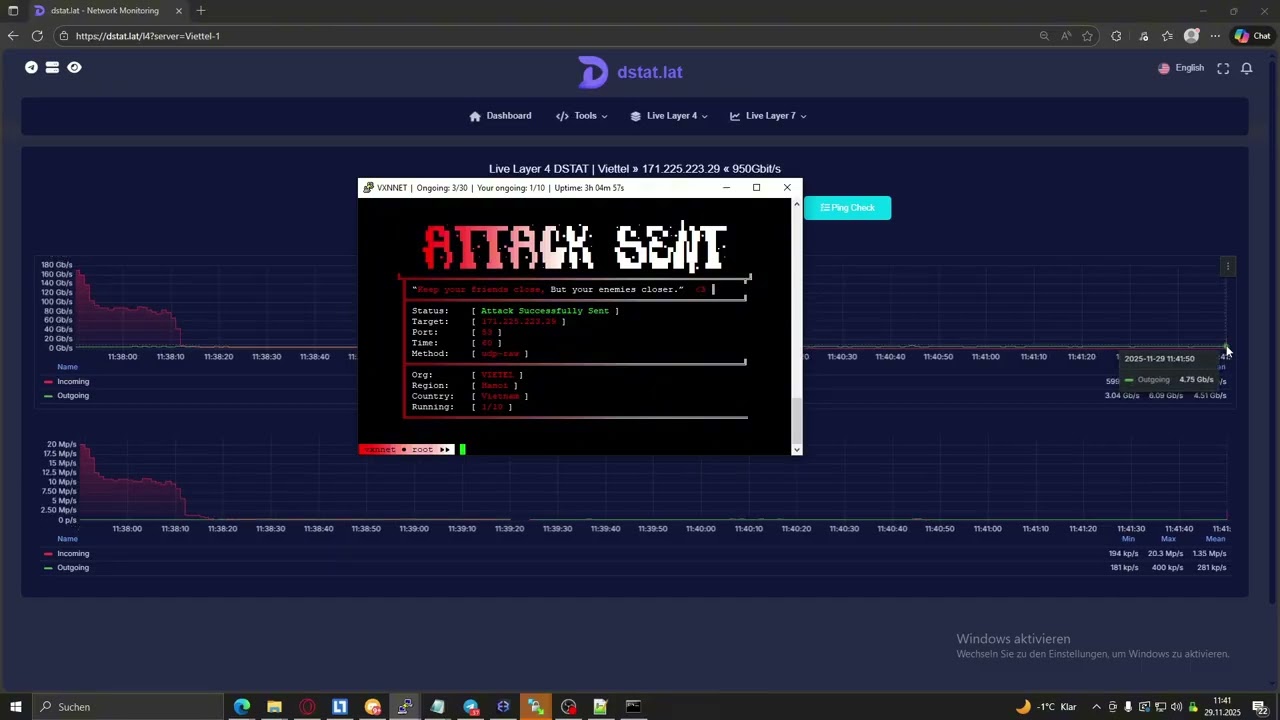Screen dimensions: 1280x720
Task: Focus the terminal prompt cursor in VXNNET
Action: (463, 450)
